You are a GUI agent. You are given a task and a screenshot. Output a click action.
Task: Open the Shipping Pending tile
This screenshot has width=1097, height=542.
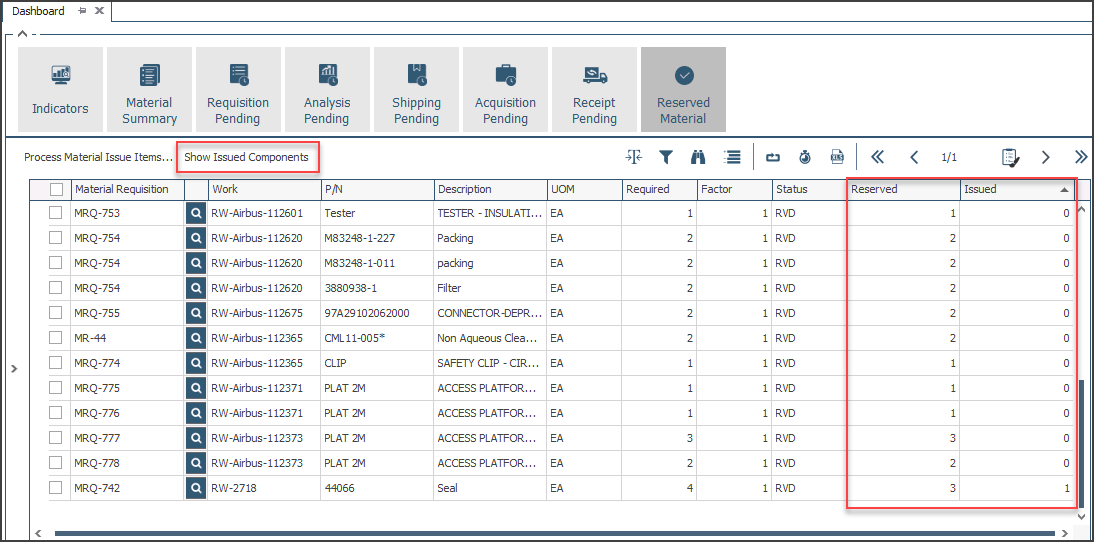pyautogui.click(x=416, y=90)
